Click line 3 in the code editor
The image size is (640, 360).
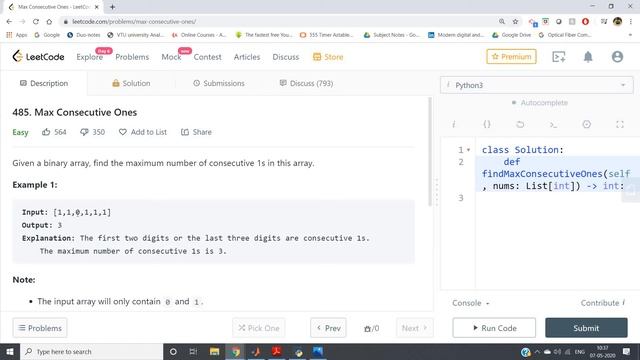(558, 198)
